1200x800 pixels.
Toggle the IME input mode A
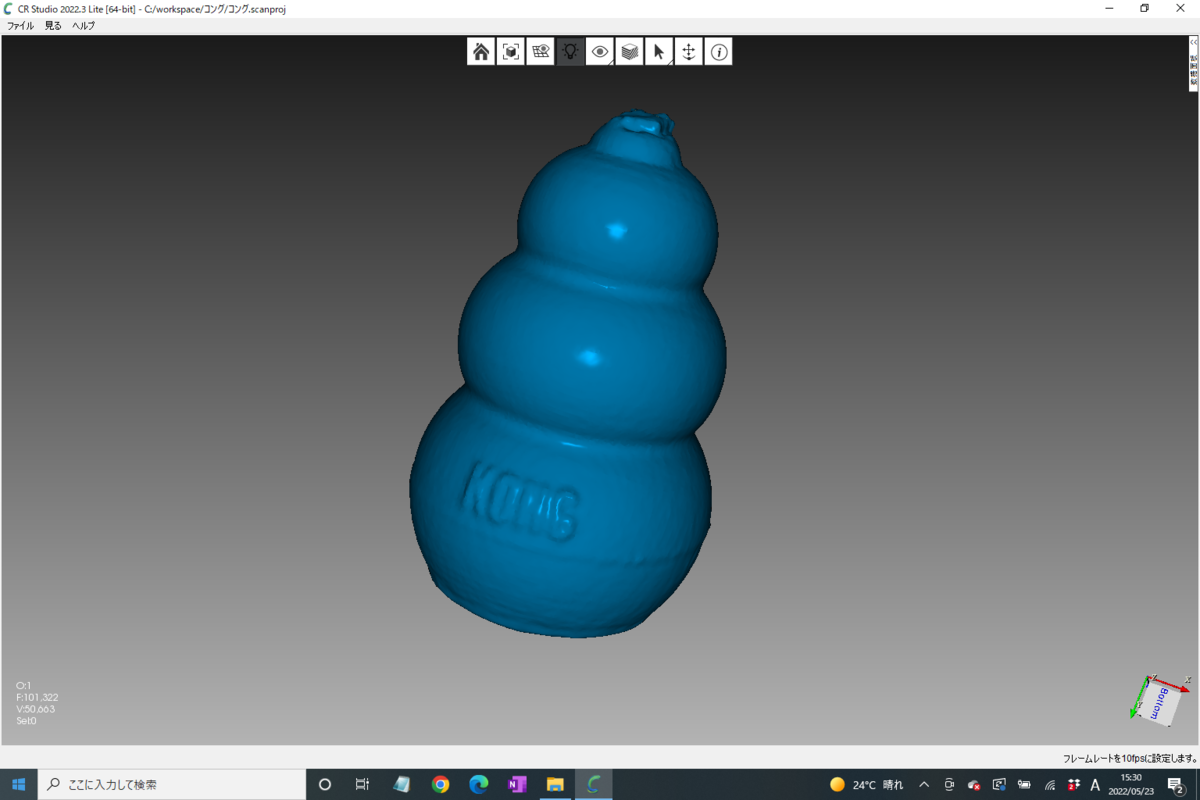[x=1095, y=785]
